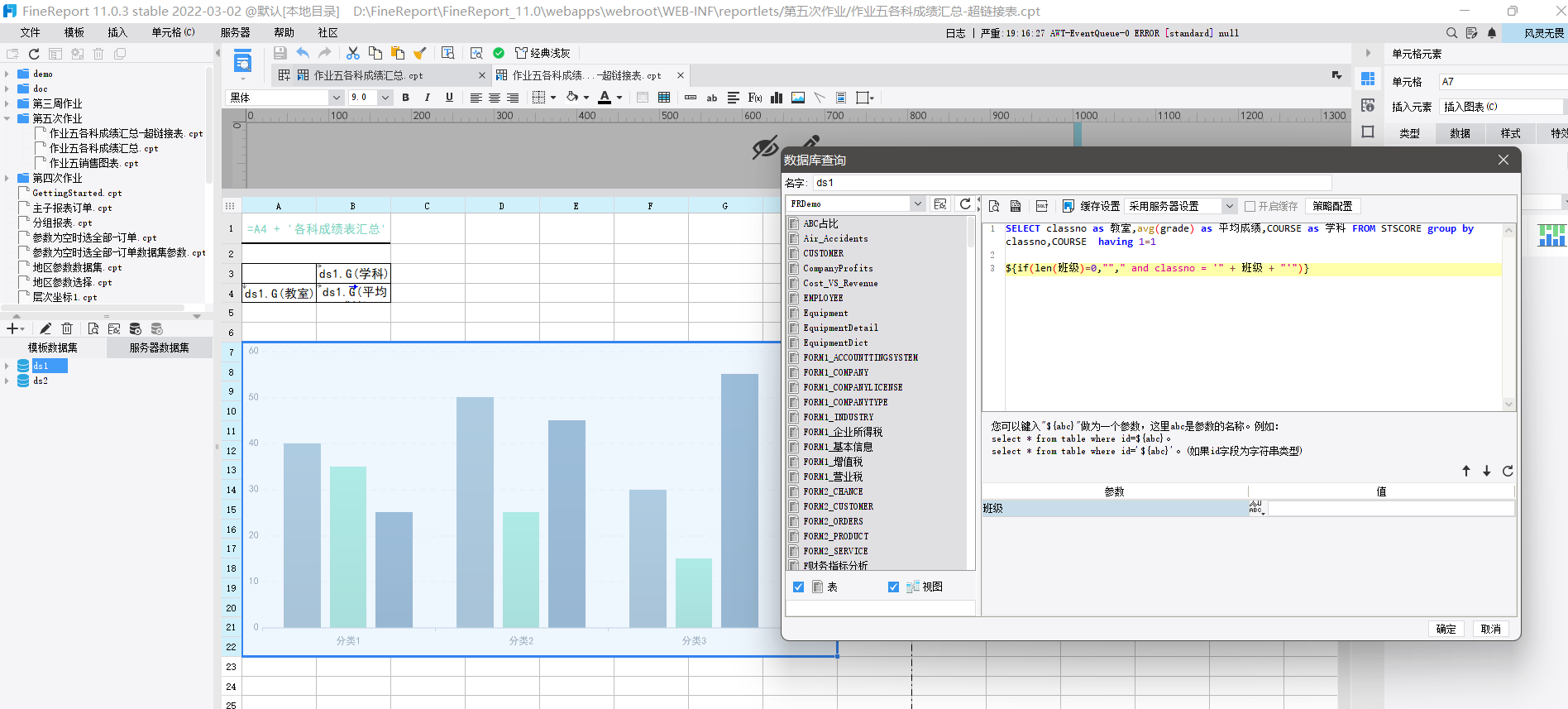1568x709 pixels.
Task: Align cell text to center
Action: click(x=494, y=98)
